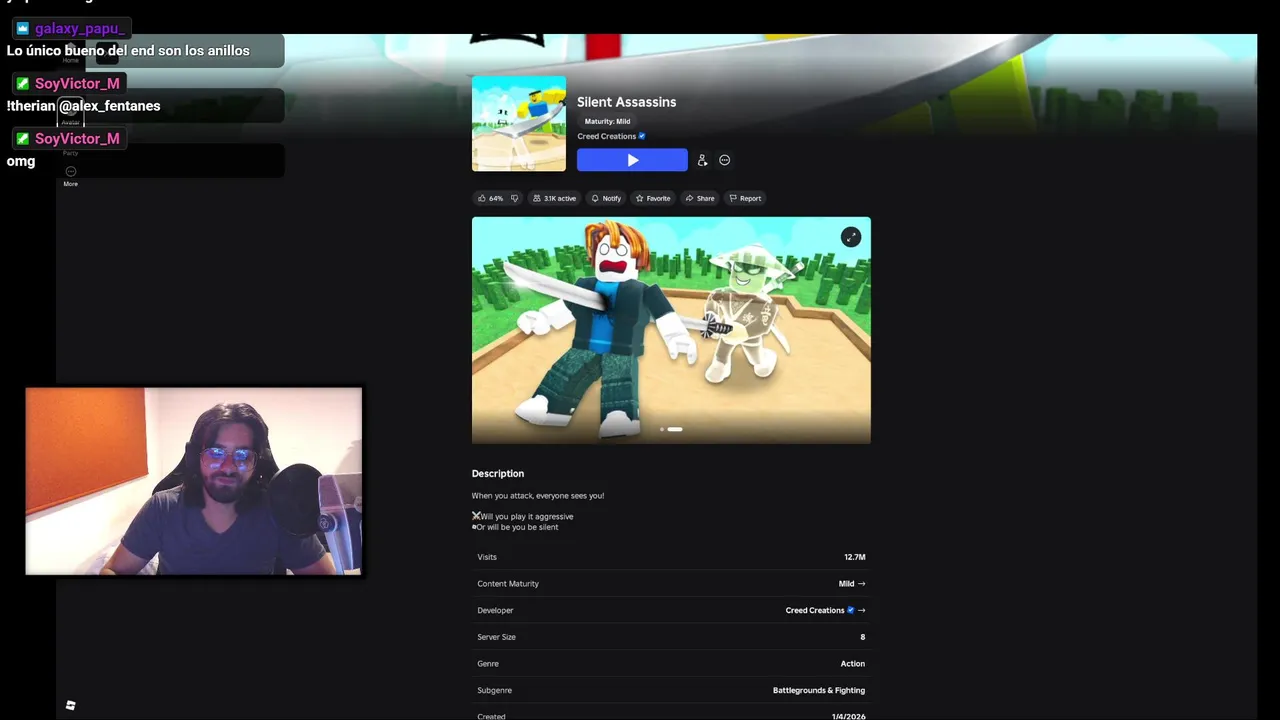View the 3.1K active players pill
The image size is (1280, 720).
pyautogui.click(x=555, y=198)
